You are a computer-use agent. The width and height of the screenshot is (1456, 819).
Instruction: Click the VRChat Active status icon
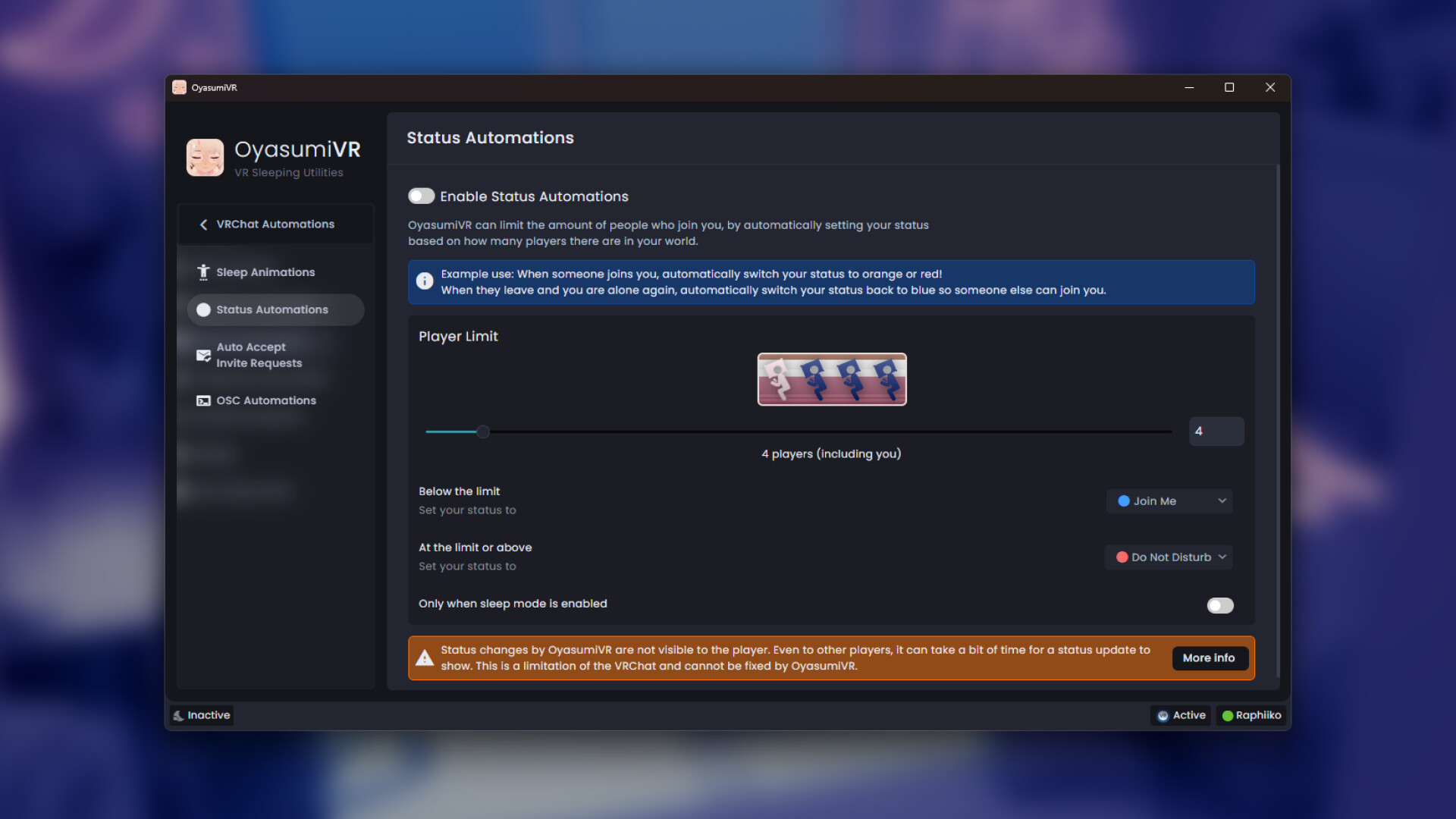point(1163,715)
